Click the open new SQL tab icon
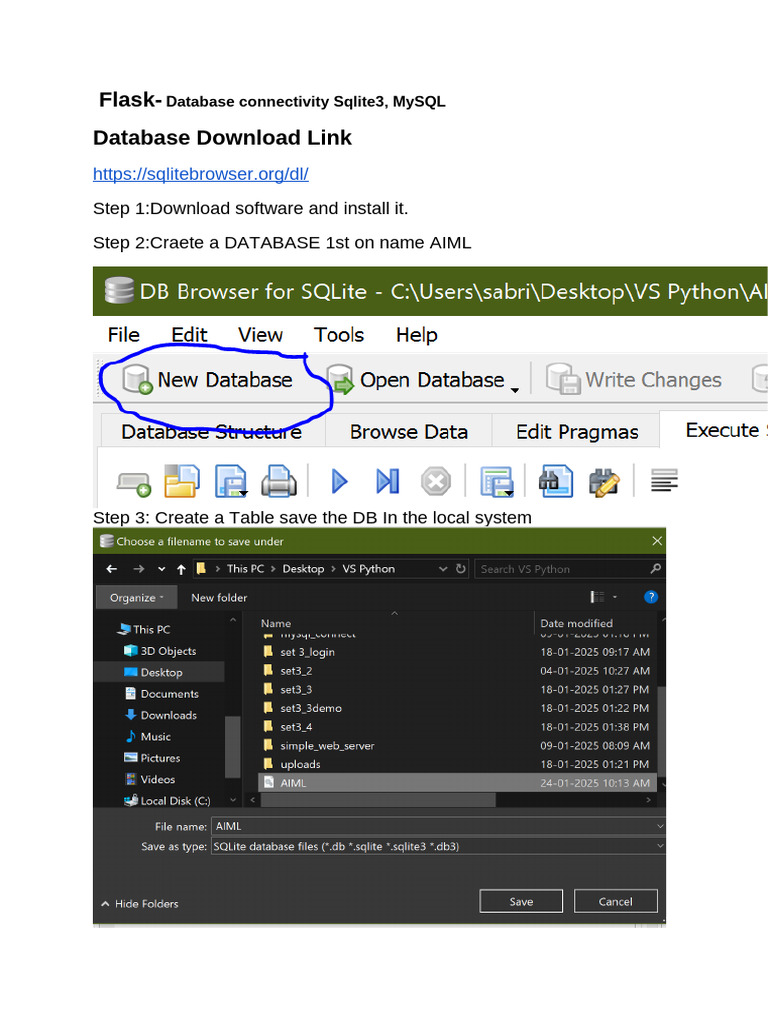Viewport: 768px width, 1024px height. [x=134, y=483]
